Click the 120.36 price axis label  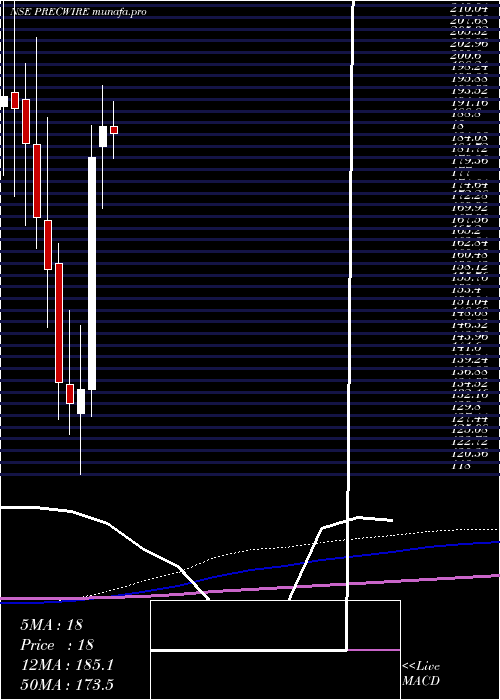(x=470, y=454)
